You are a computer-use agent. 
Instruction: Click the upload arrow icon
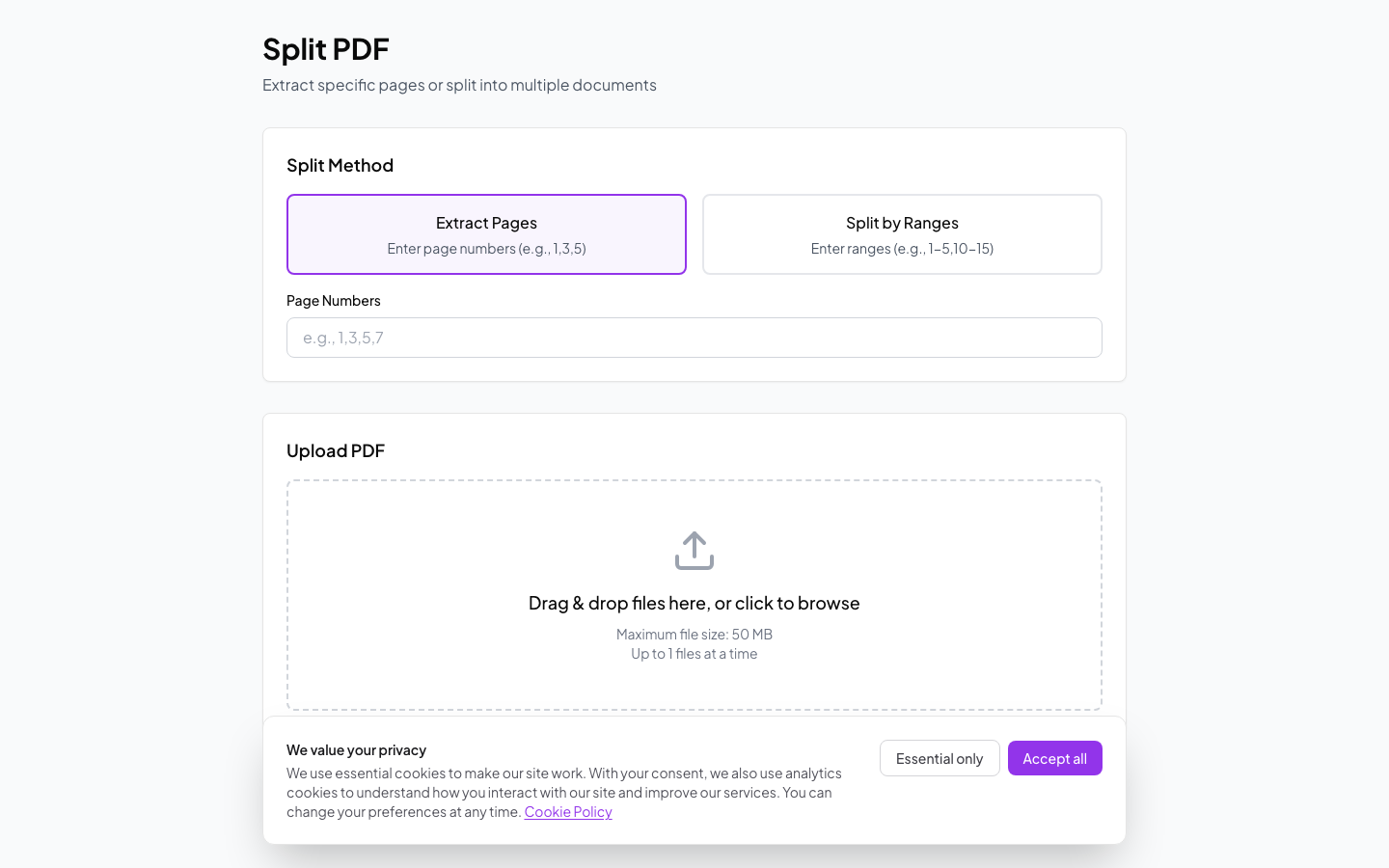point(694,550)
